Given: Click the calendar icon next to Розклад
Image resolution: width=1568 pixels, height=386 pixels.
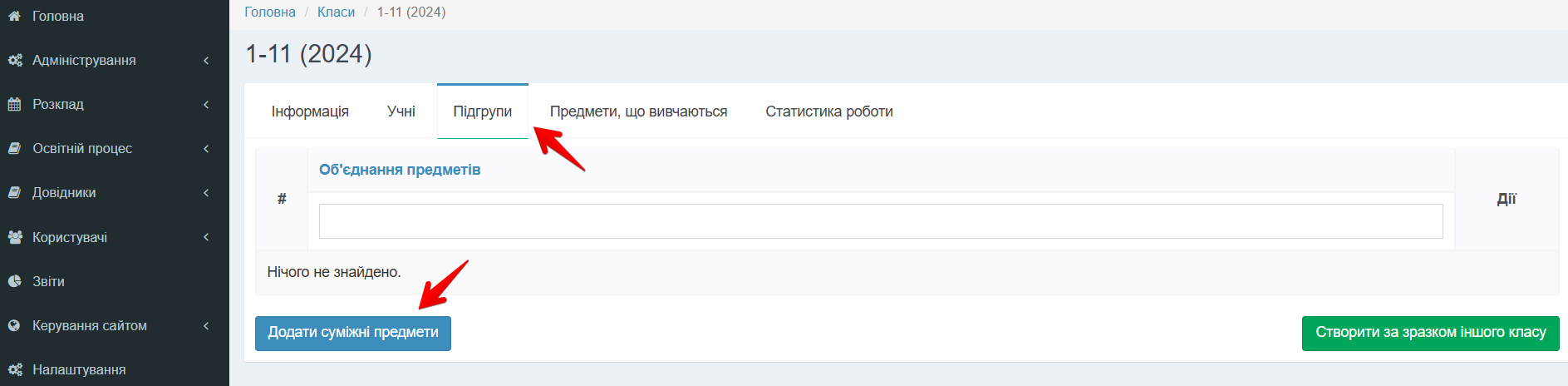Looking at the screenshot, I should [x=14, y=104].
